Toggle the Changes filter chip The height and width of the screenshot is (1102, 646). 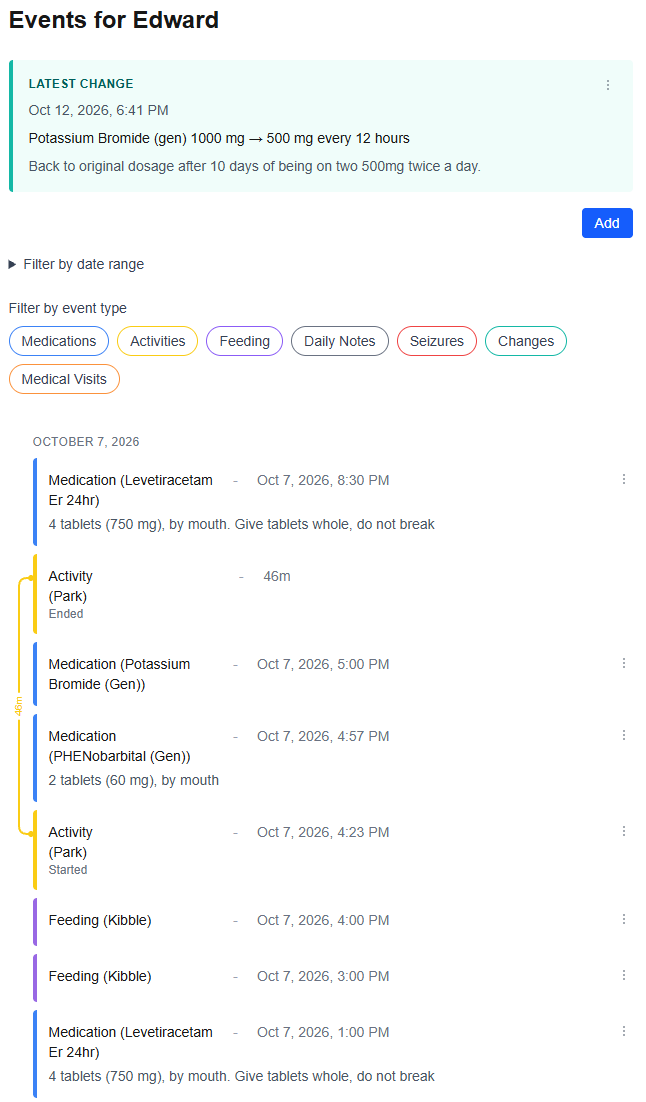(526, 341)
